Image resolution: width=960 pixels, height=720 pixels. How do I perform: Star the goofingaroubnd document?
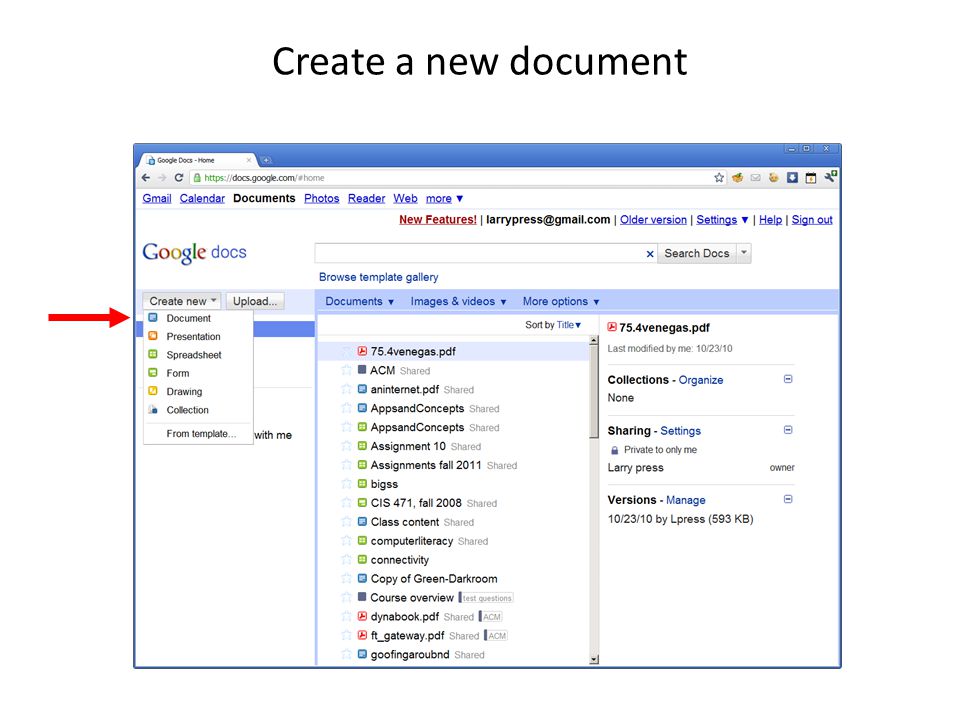347,654
